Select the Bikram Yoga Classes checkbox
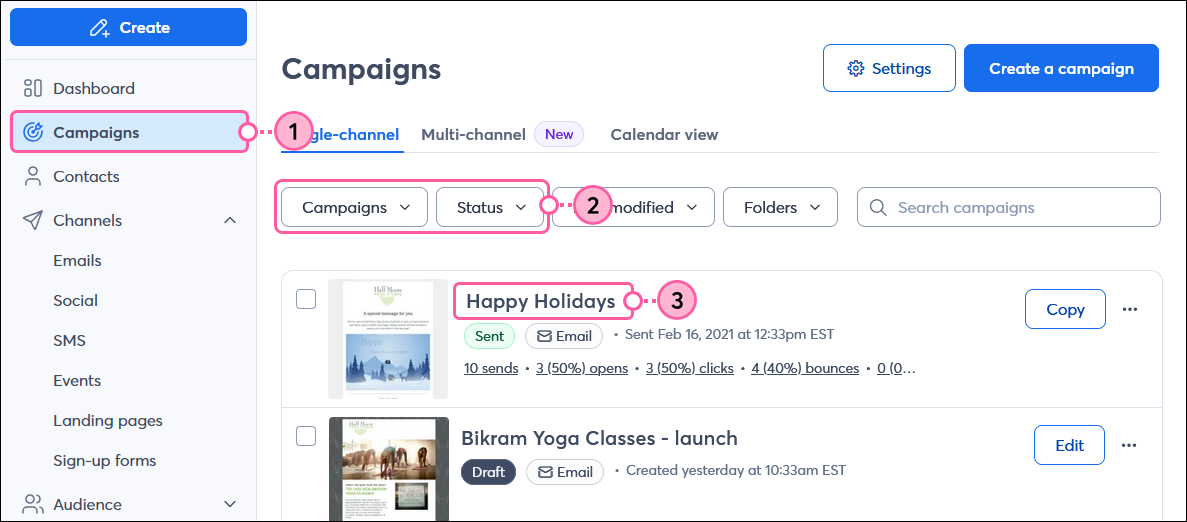1187x522 pixels. click(306, 435)
